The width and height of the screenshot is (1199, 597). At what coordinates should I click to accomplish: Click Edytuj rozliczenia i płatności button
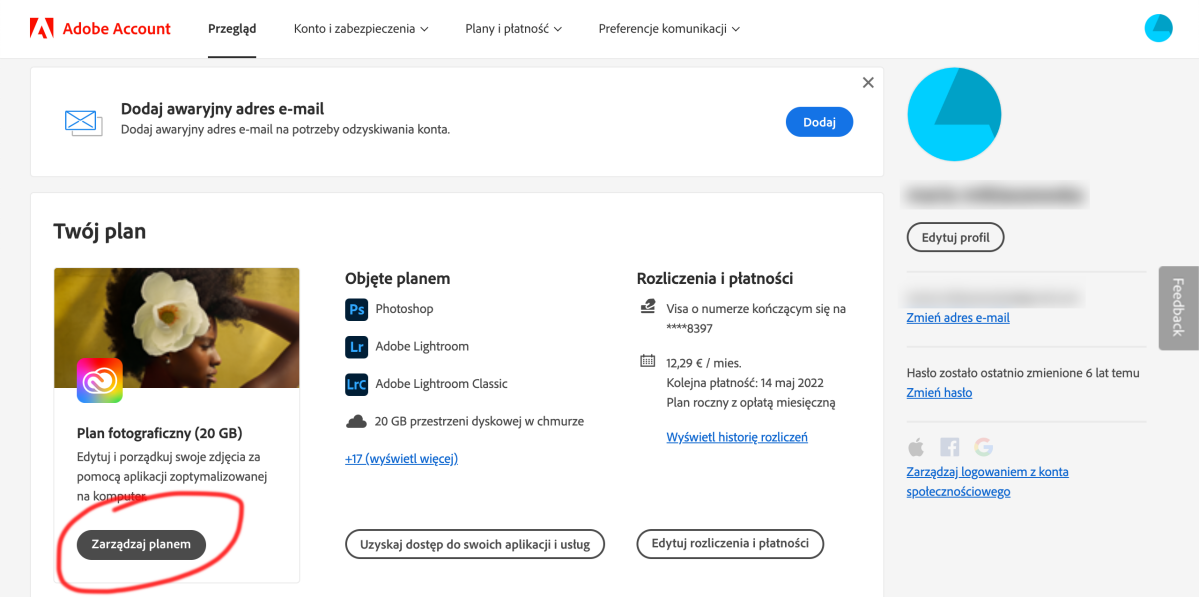coord(730,543)
